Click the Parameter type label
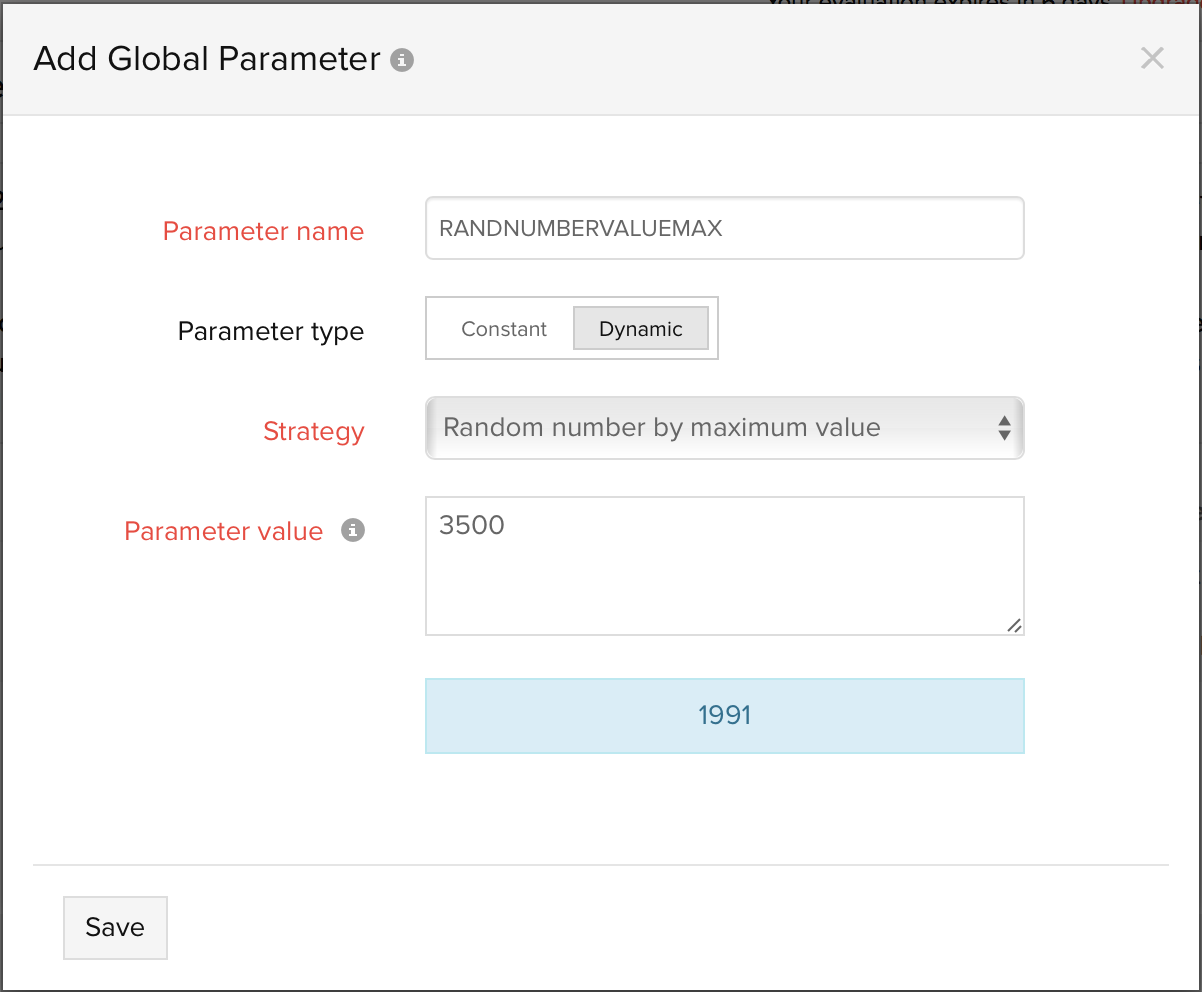This screenshot has height=992, width=1202. click(270, 331)
